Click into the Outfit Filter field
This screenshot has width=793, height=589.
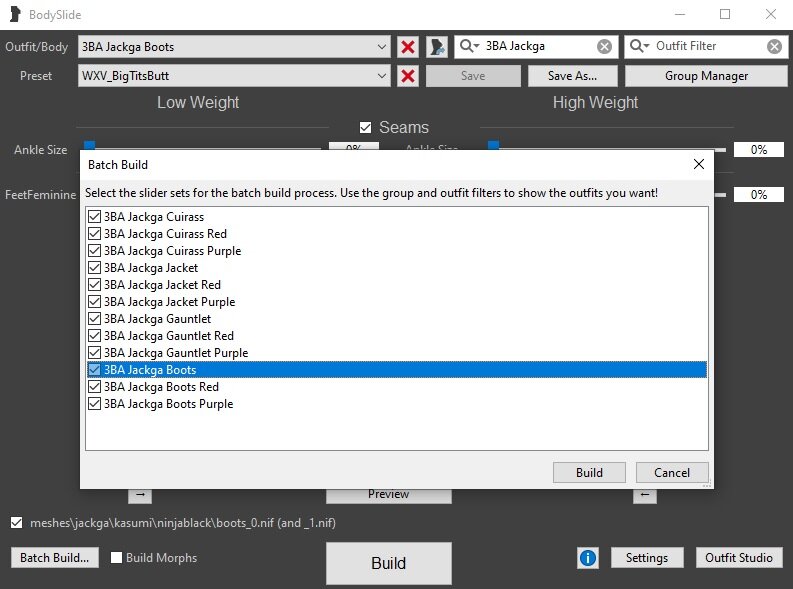708,47
